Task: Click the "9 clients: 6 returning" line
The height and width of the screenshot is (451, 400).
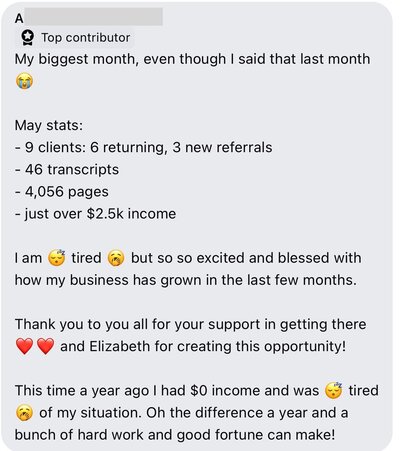Action: pos(144,147)
